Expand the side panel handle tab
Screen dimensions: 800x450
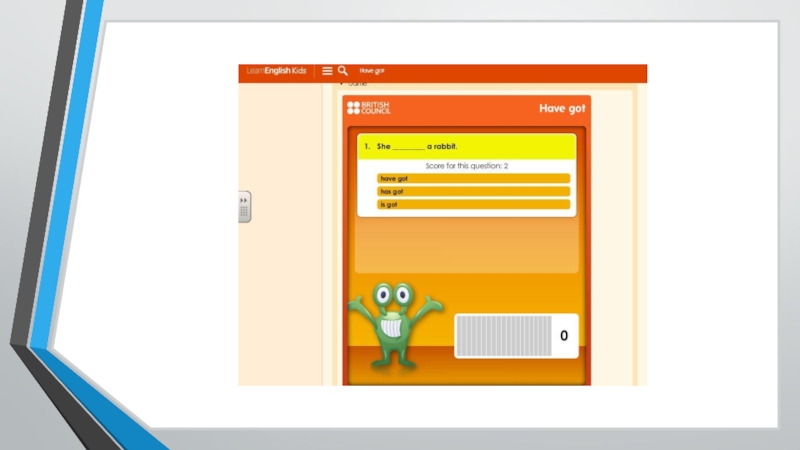pos(244,207)
